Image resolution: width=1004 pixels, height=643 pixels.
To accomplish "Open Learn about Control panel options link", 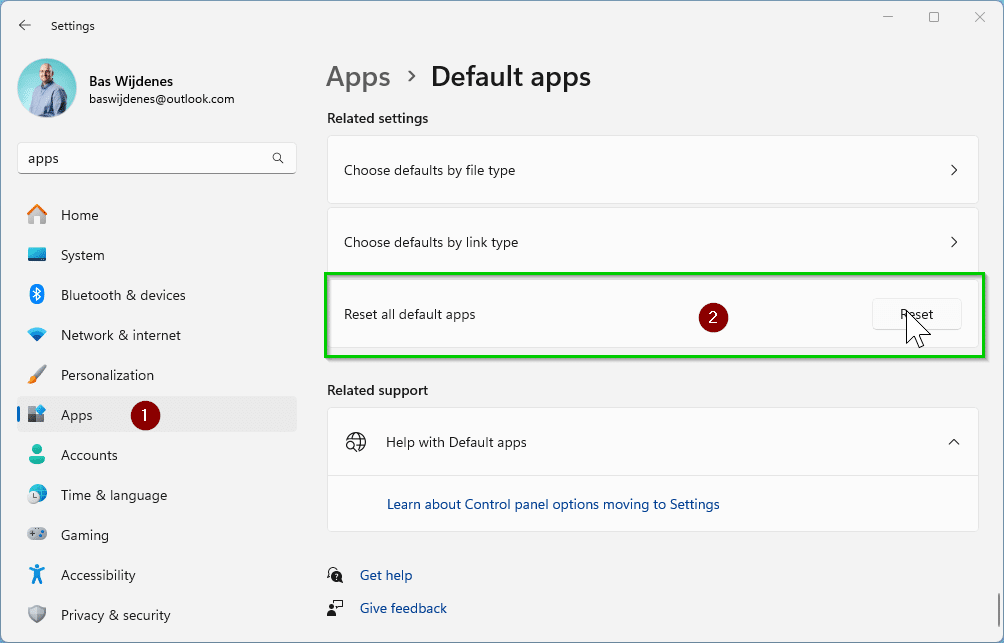I will pyautogui.click(x=553, y=504).
